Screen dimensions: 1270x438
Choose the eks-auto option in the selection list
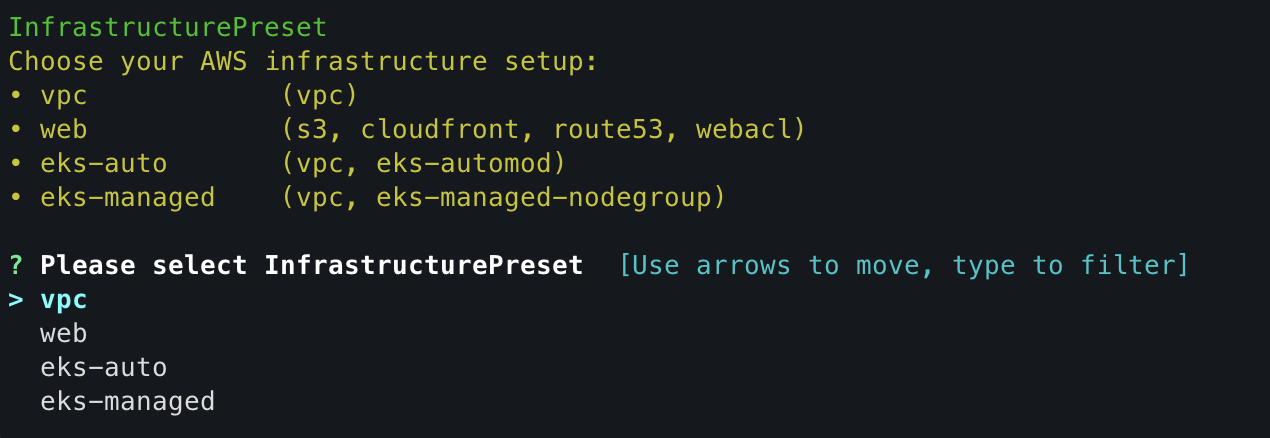[x=103, y=367]
